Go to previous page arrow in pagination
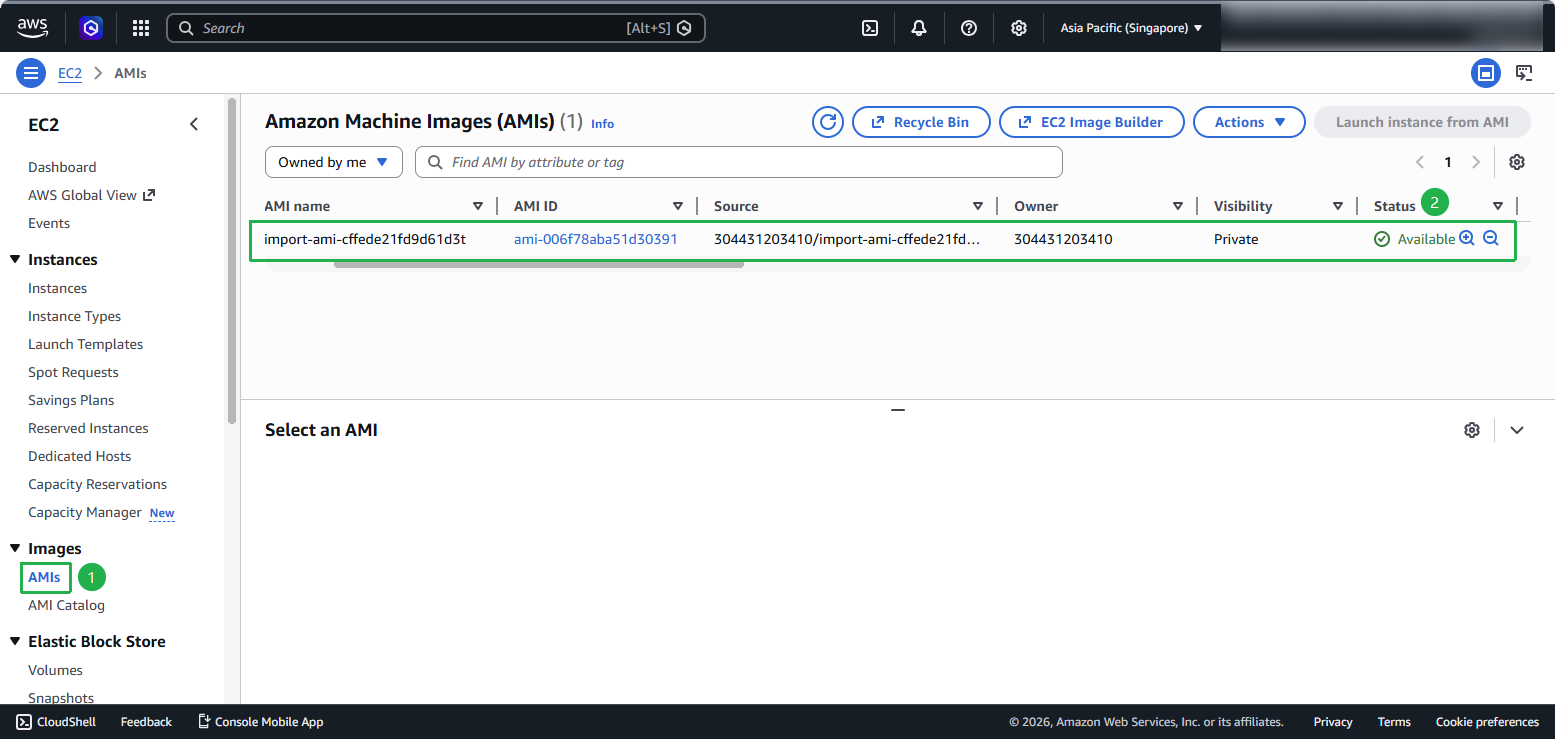 coord(1420,162)
